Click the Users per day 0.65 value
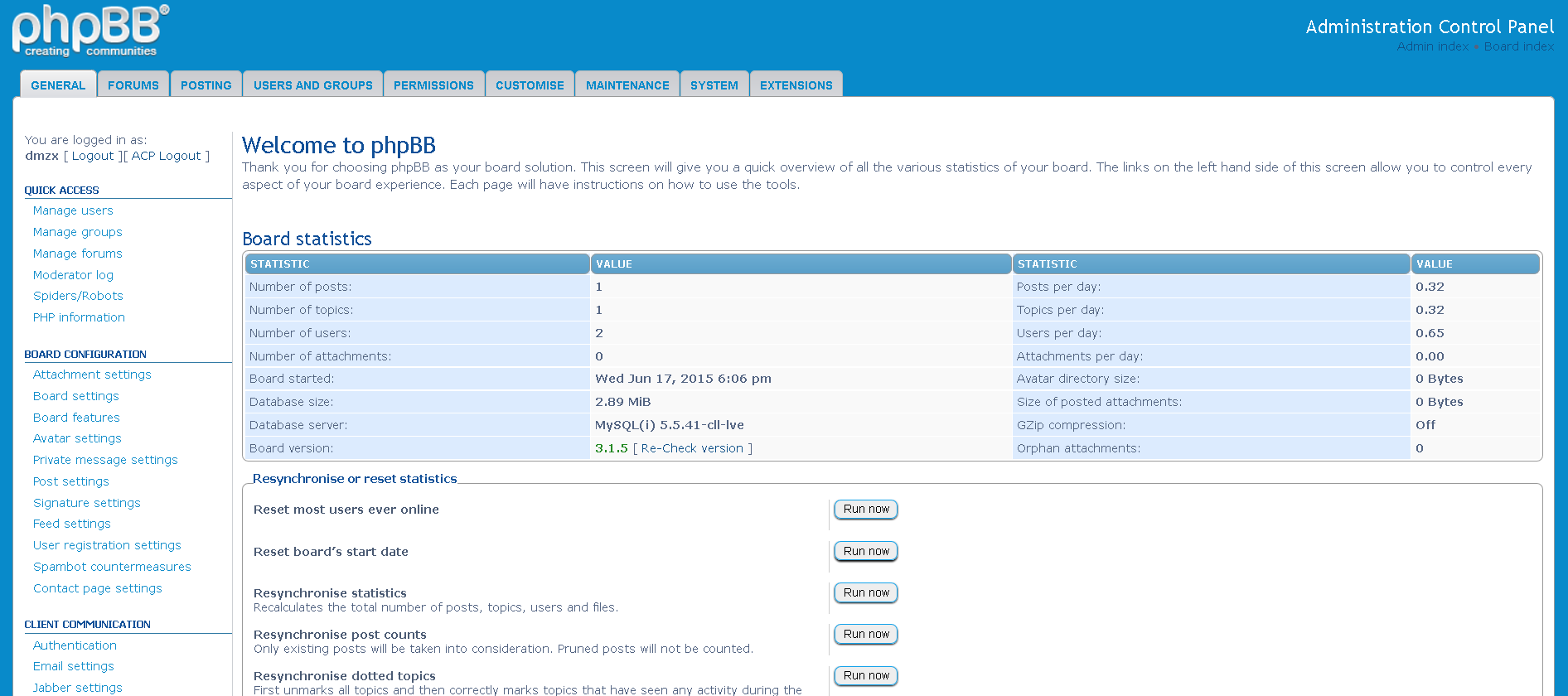 pyautogui.click(x=1430, y=333)
